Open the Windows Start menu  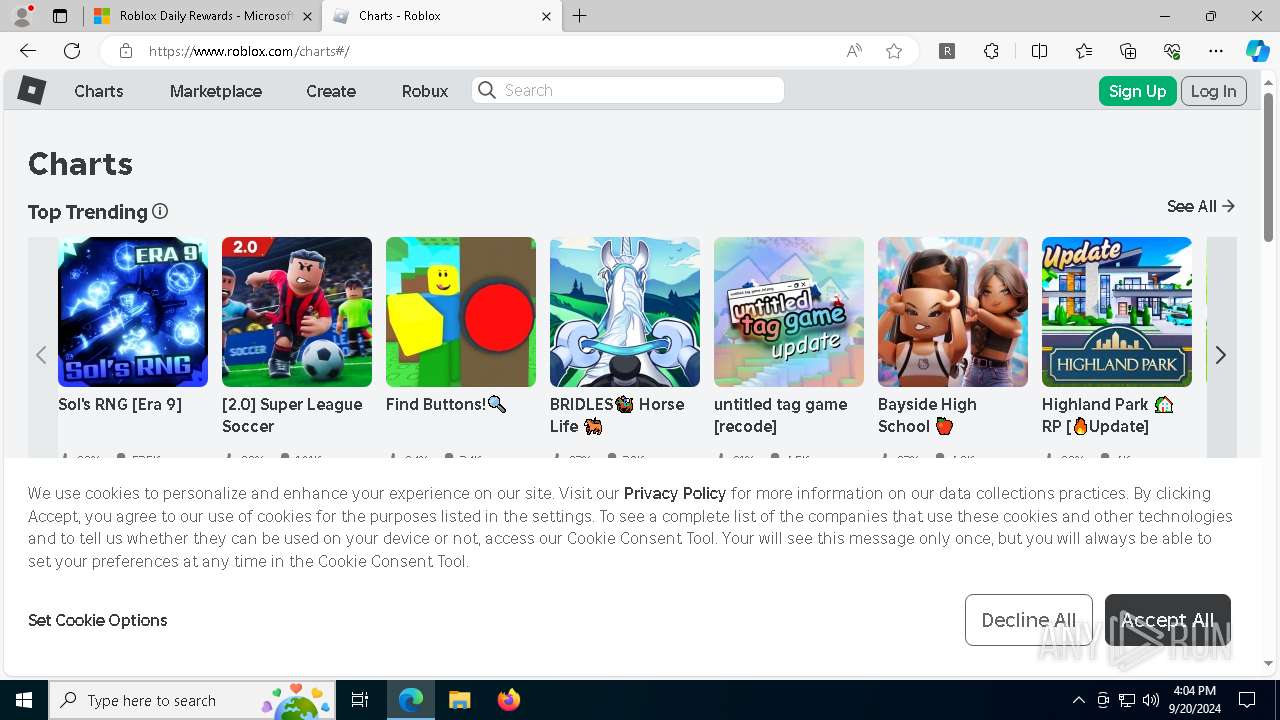pos(24,700)
